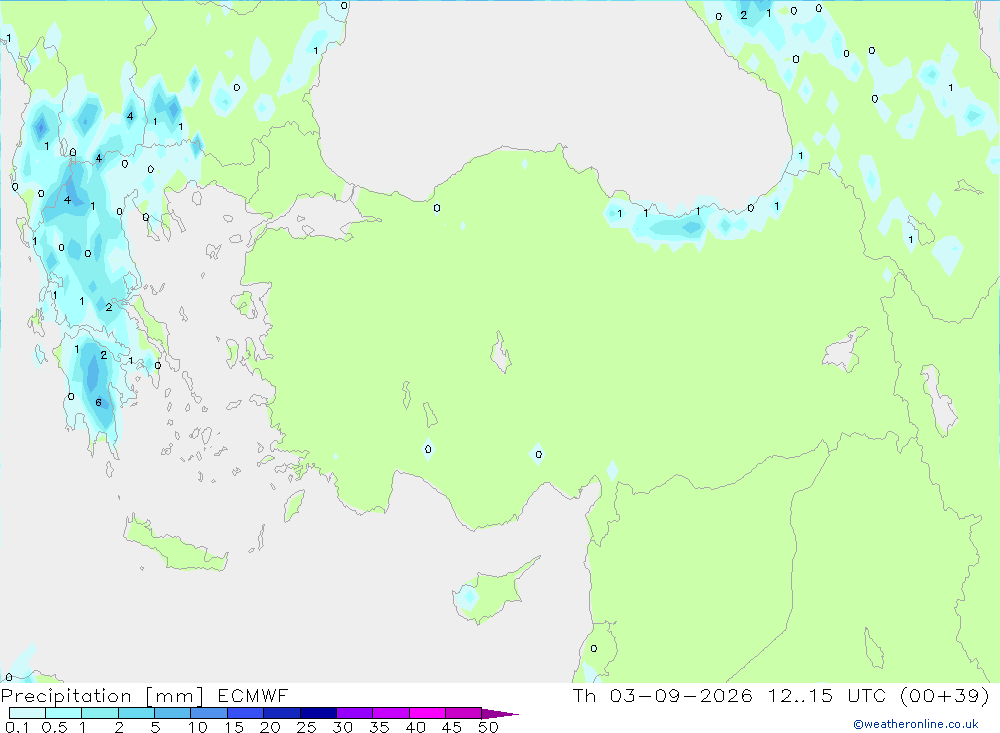The height and width of the screenshot is (733, 1000).
Task: Click the 12..15 UTC time text
Action: coord(800,695)
